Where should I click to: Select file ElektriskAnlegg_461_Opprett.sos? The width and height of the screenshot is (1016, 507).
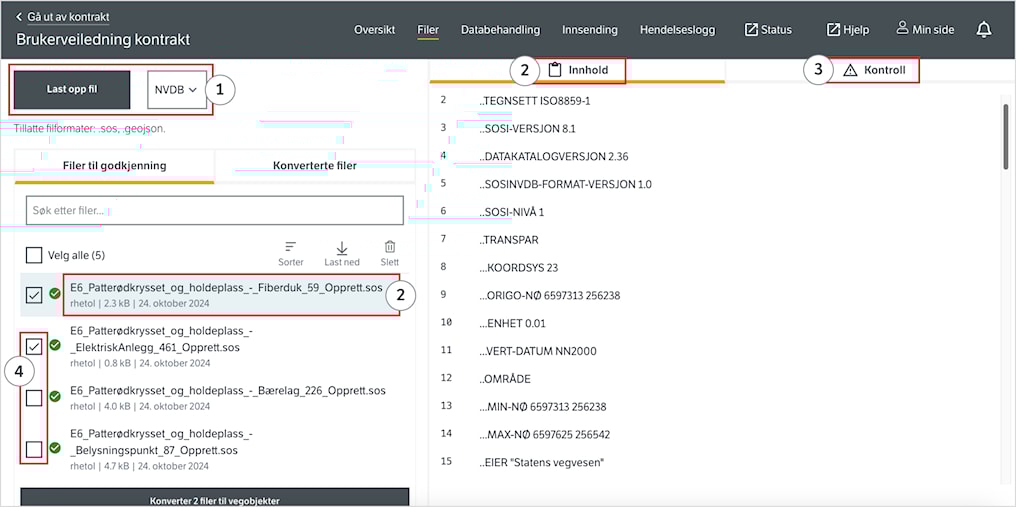coord(161,340)
